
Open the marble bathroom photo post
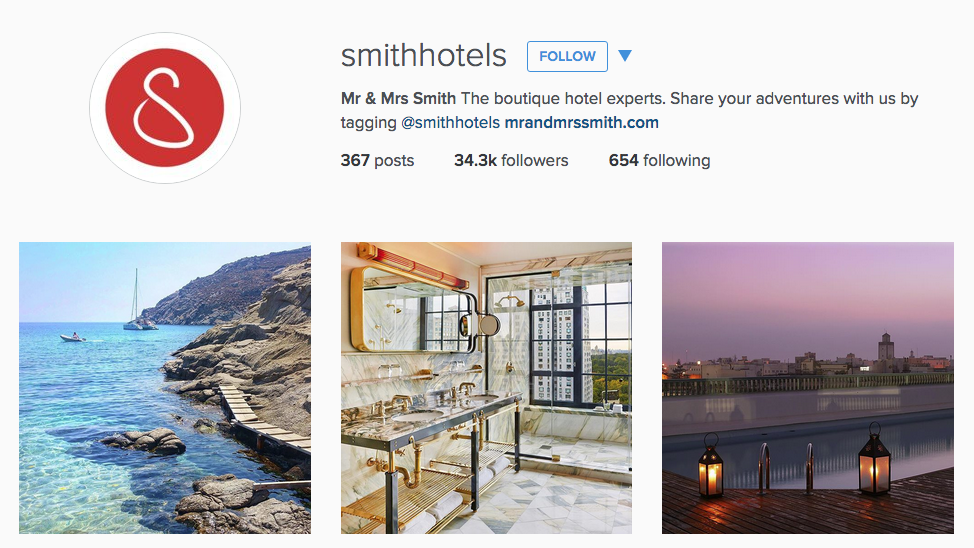coord(486,388)
